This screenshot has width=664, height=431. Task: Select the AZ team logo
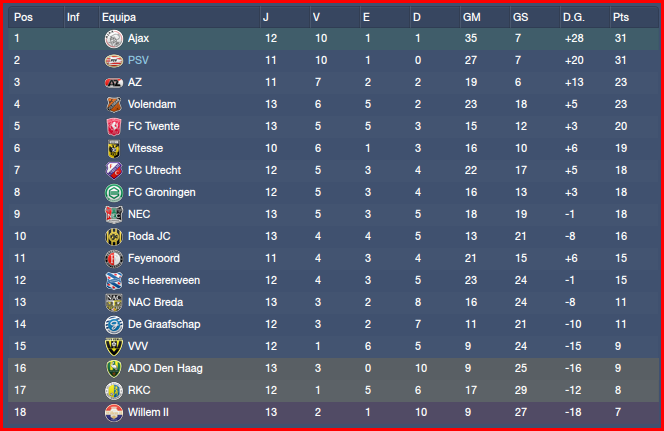click(113, 83)
